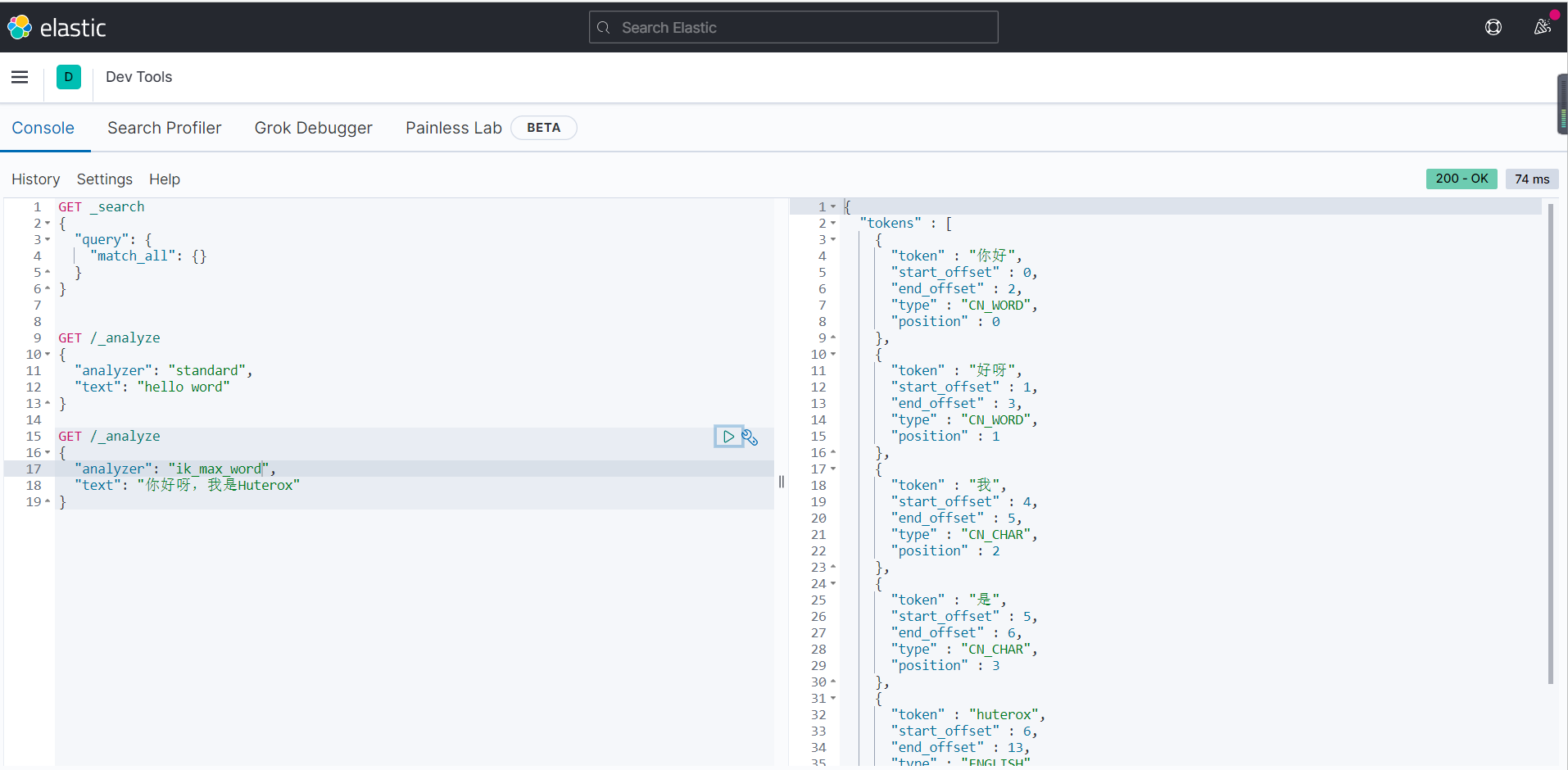
Task: Collapse the token object at output line 31
Action: [x=833, y=699]
